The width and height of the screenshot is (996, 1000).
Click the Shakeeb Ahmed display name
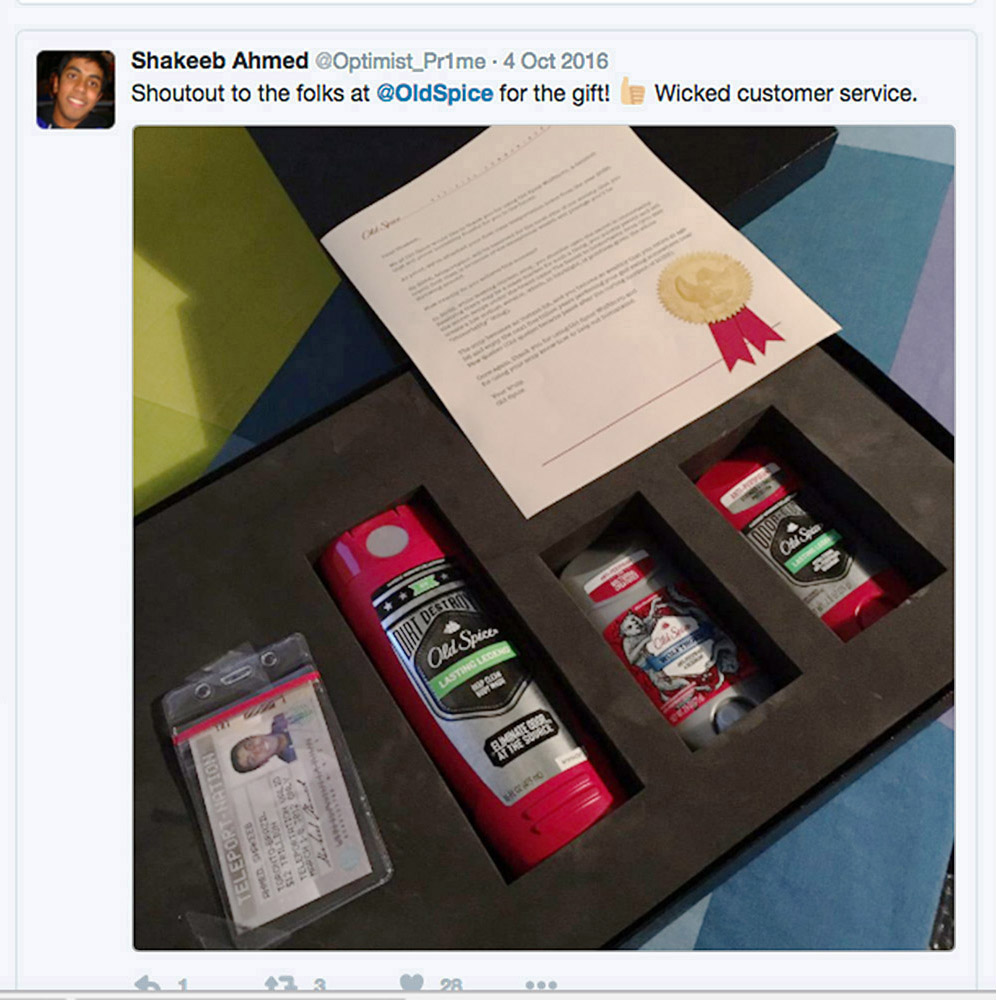pyautogui.click(x=219, y=61)
